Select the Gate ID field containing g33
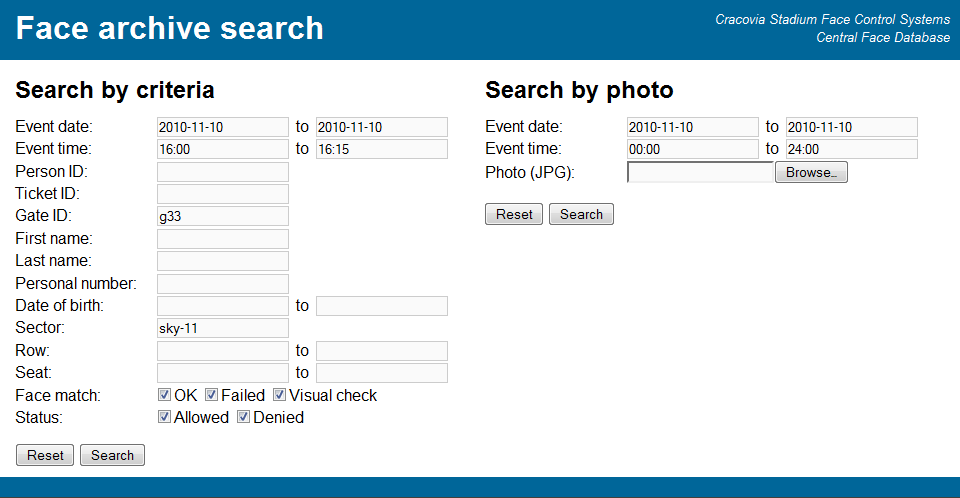 click(x=223, y=216)
